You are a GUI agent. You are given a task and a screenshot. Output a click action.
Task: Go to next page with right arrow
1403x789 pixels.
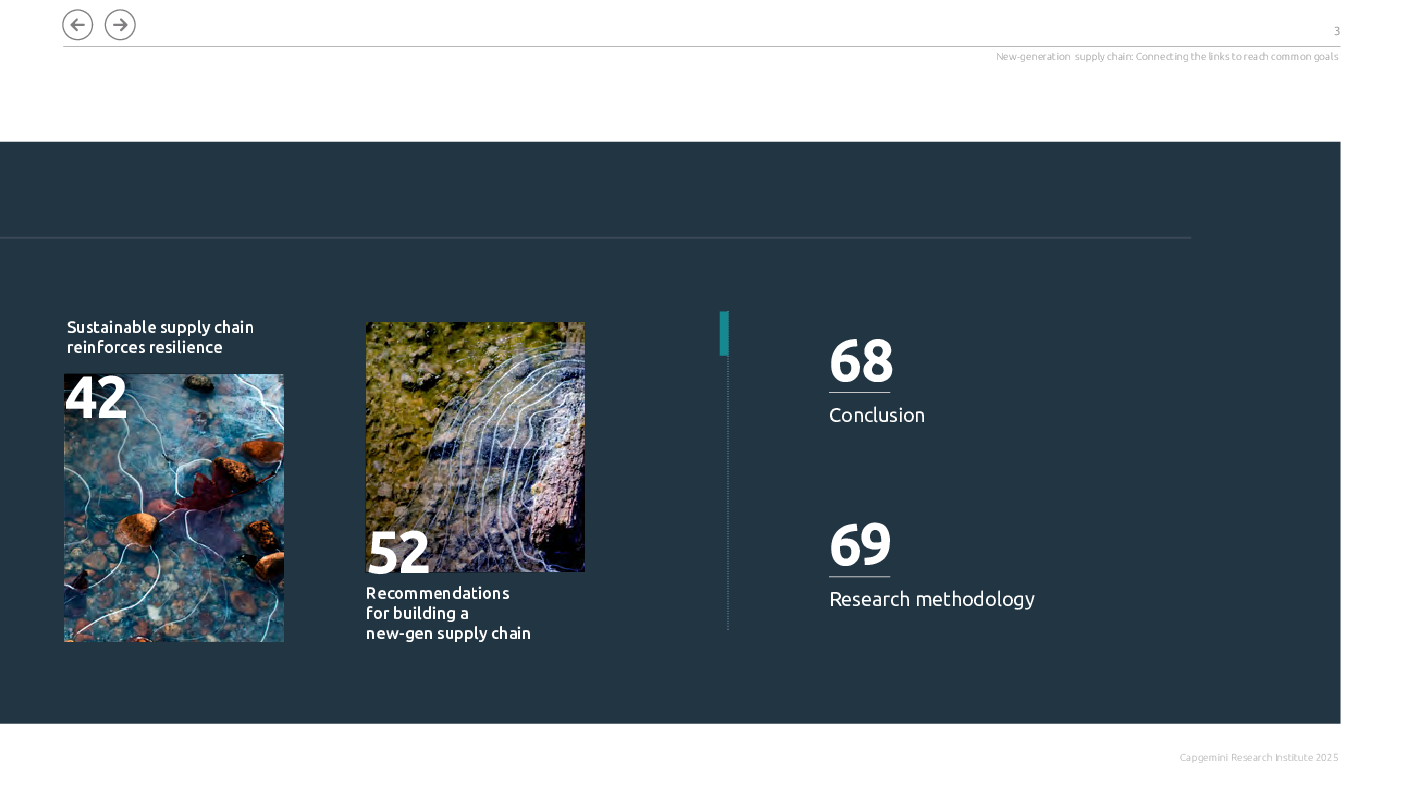[x=120, y=25]
